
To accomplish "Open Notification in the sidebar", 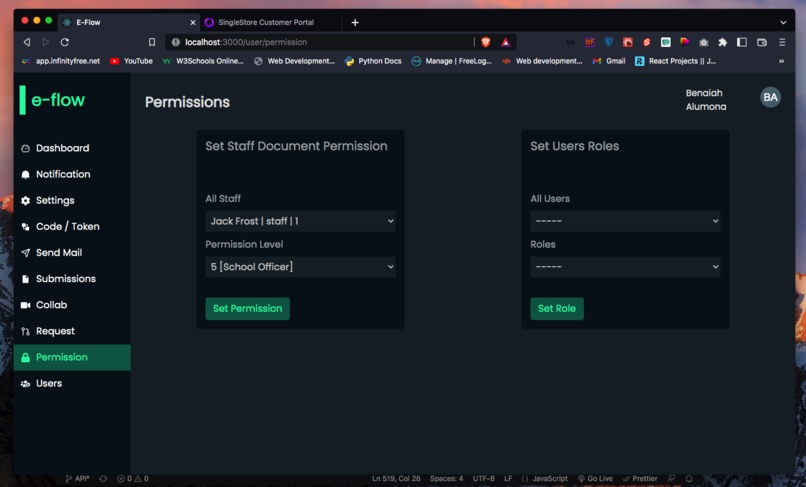I will [x=72, y=174].
